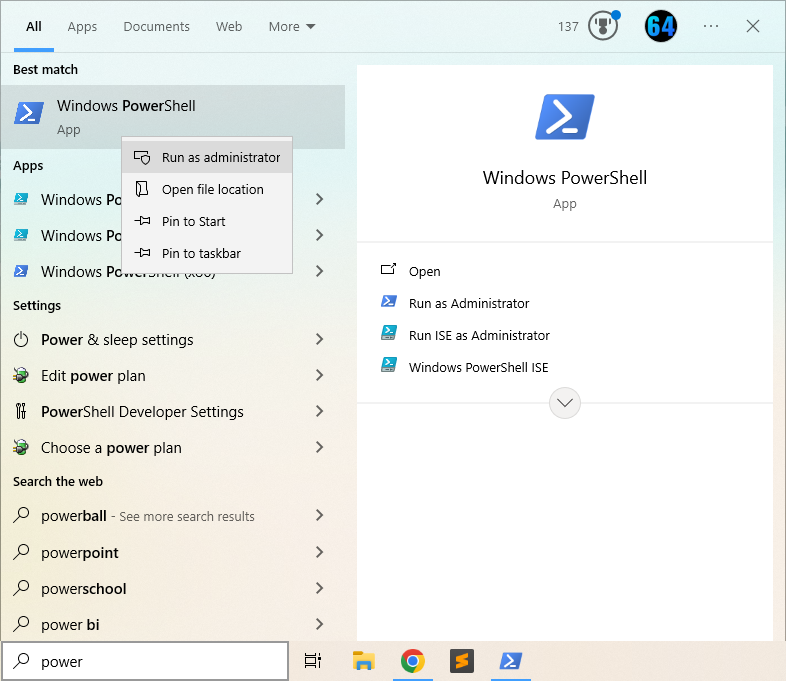Image resolution: width=786 pixels, height=681 pixels.
Task: Expand the More filter dropdown
Action: 292,27
